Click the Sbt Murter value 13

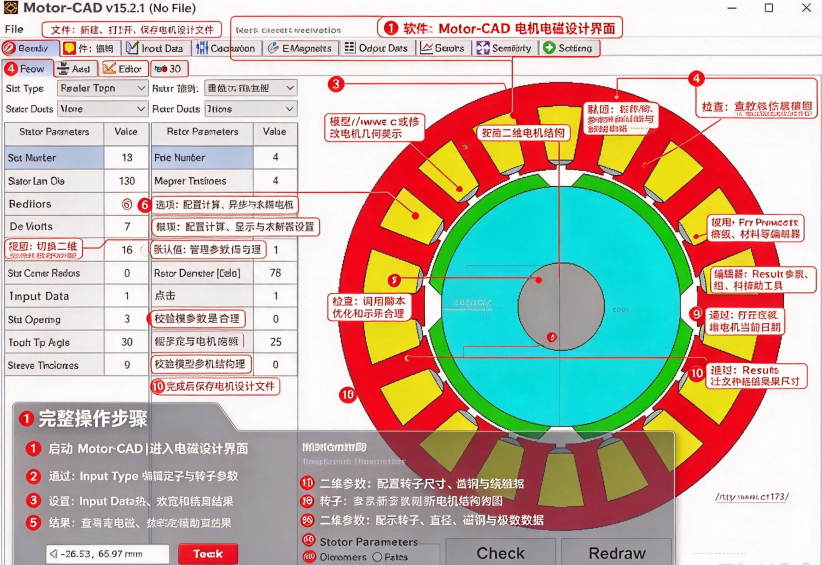[x=127, y=158]
